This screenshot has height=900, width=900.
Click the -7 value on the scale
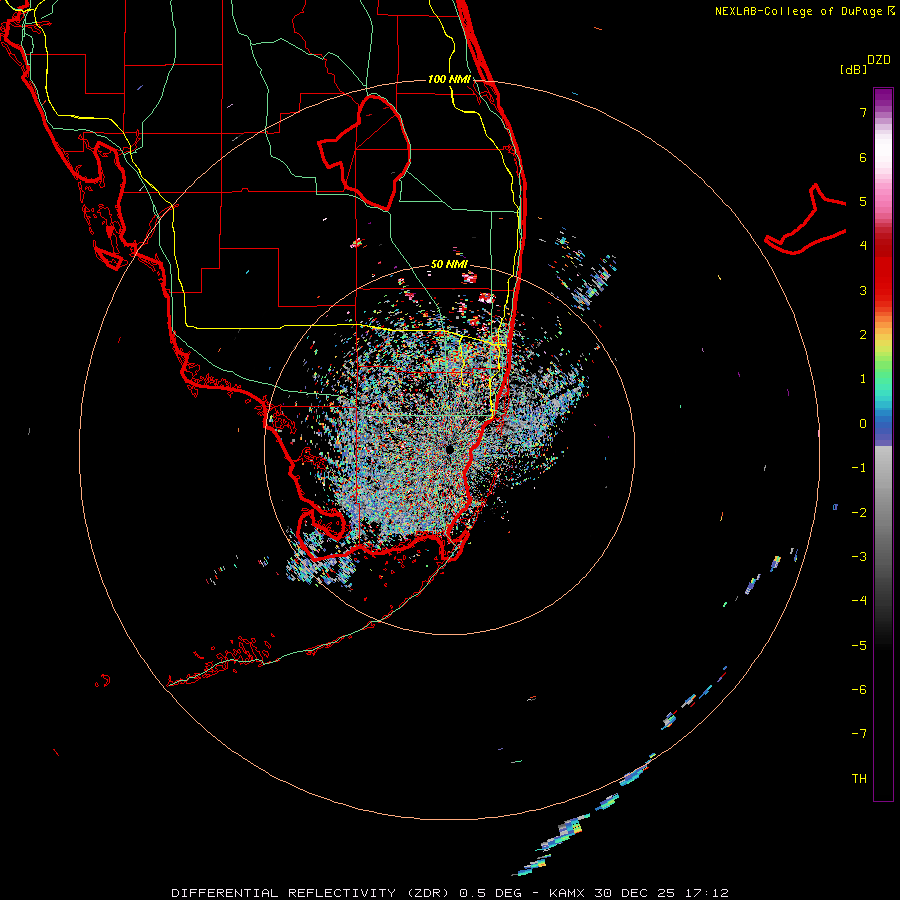[x=859, y=734]
